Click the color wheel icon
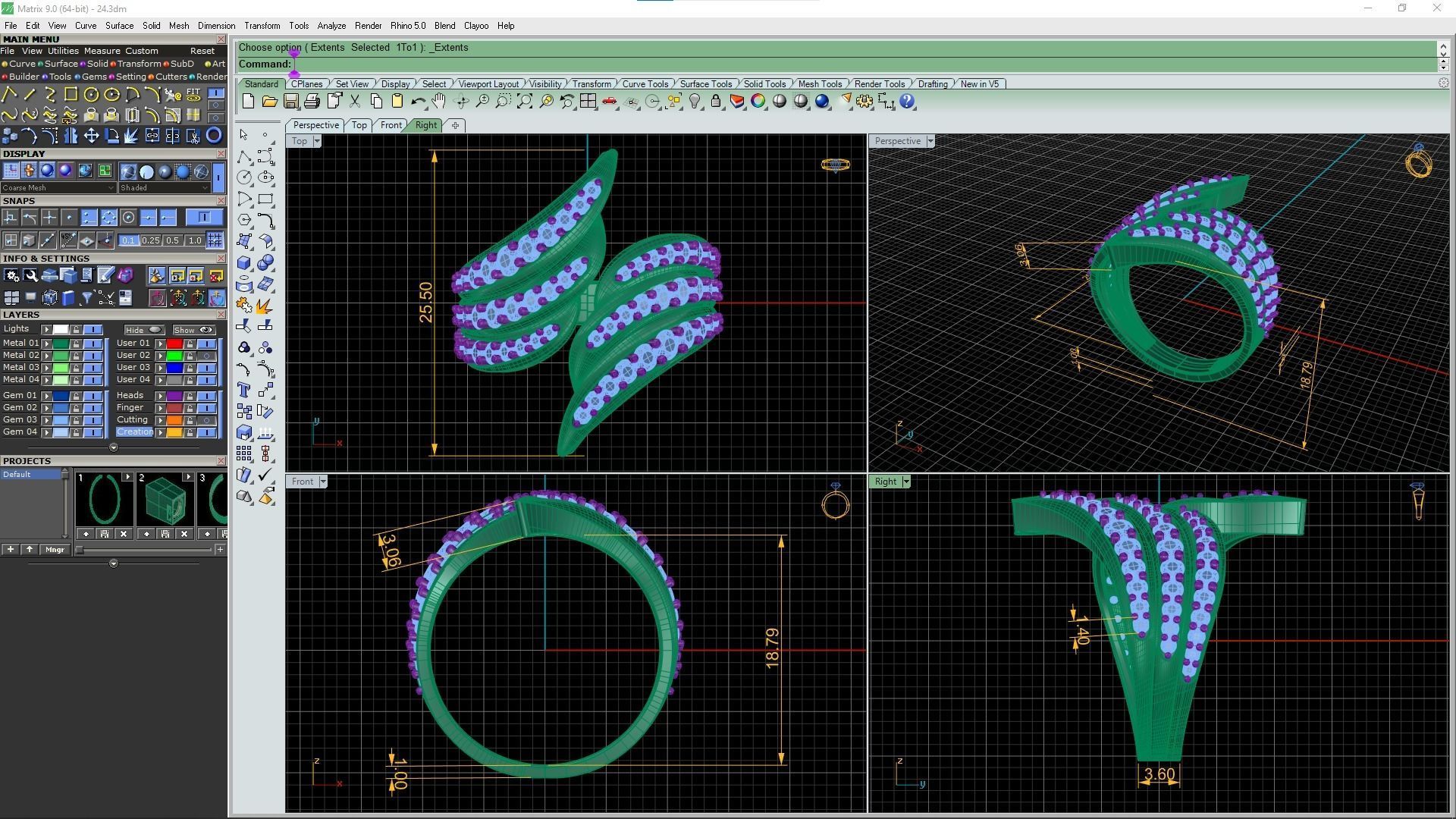1456x819 pixels. (x=758, y=101)
